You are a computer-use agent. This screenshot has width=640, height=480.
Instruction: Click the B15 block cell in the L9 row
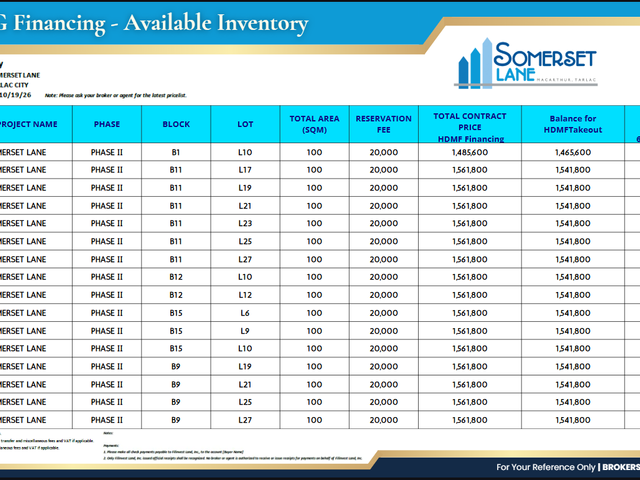(x=176, y=331)
